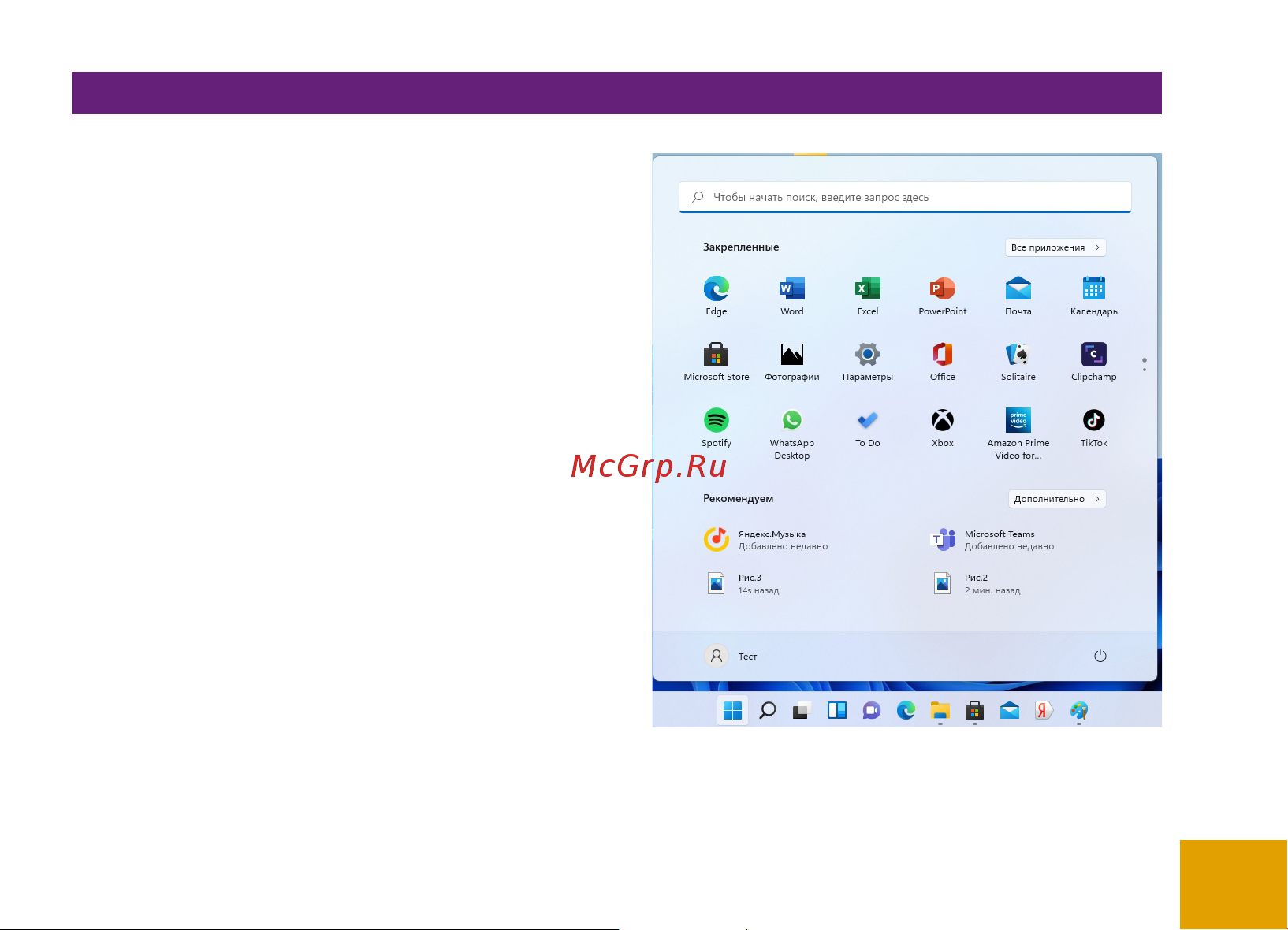Open Yandex browser on the taskbar
This screenshot has height=930, width=1288.
(x=1044, y=710)
